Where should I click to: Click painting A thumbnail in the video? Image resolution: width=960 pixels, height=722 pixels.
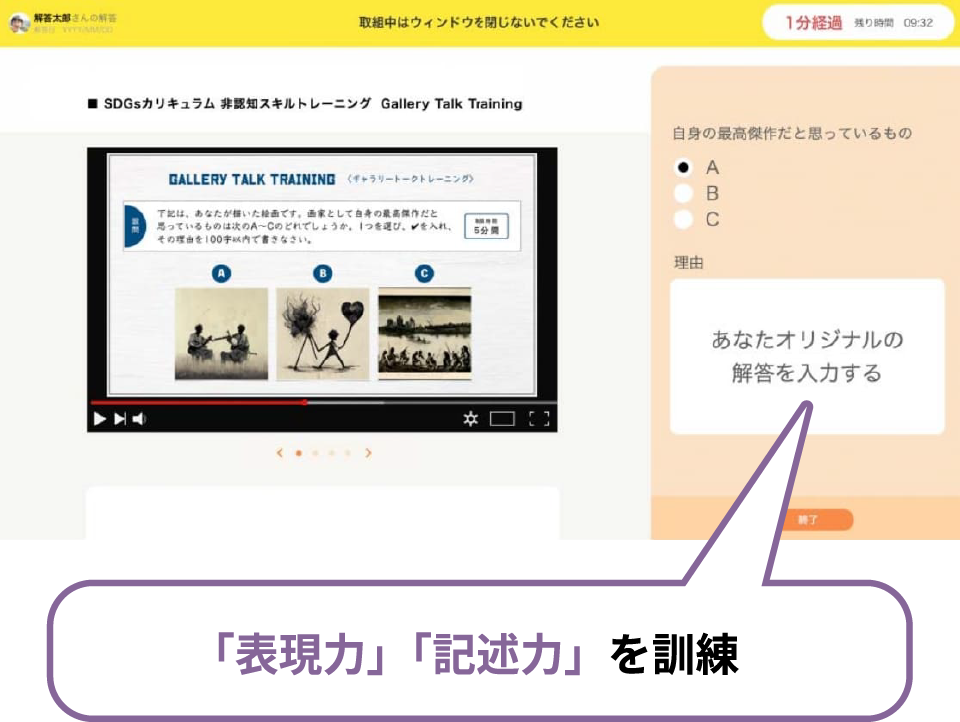click(x=221, y=333)
